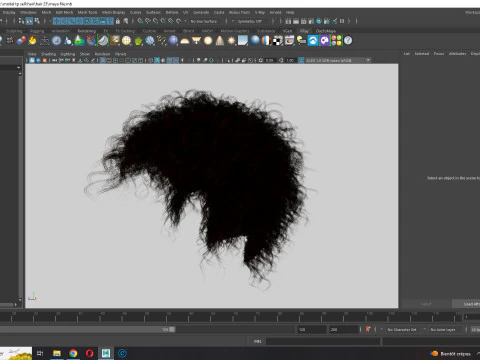
Task: Open the viewport Lighting menu
Action: [68, 54]
